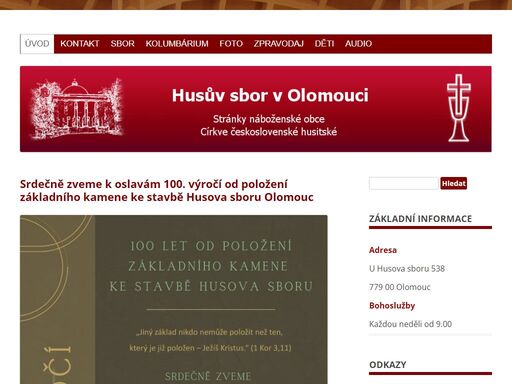Click the Husův sbor v Olomouci banner title

click(270, 95)
